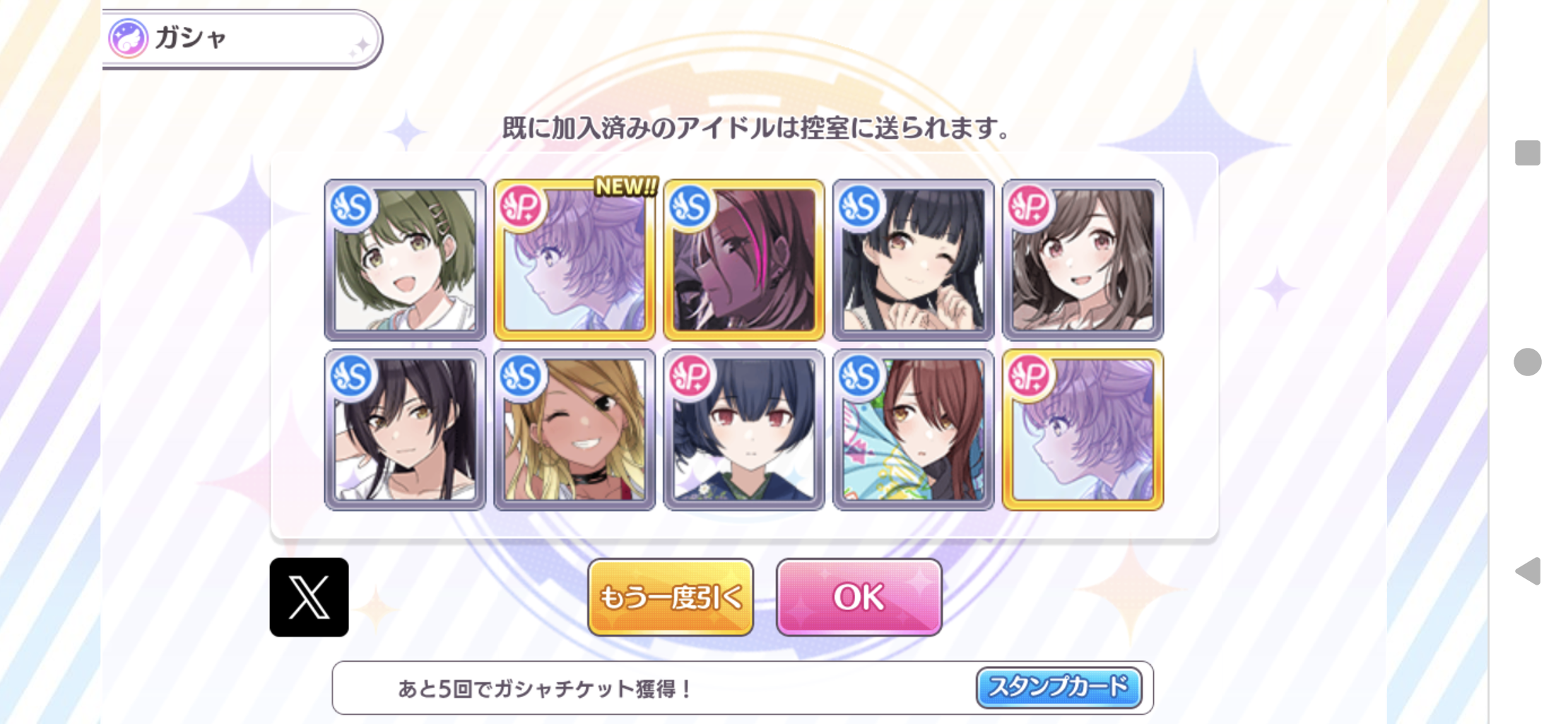Tap the もう一度引く button
The height and width of the screenshot is (724, 1568).
tap(671, 597)
